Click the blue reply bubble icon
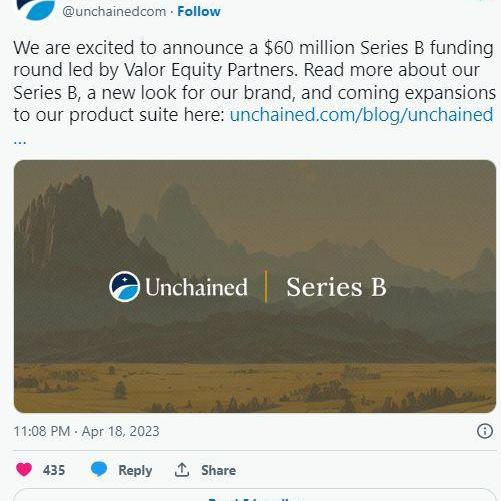 click(99, 469)
